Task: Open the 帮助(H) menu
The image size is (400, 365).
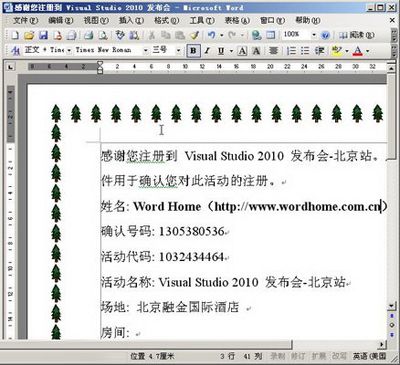Action: click(308, 20)
